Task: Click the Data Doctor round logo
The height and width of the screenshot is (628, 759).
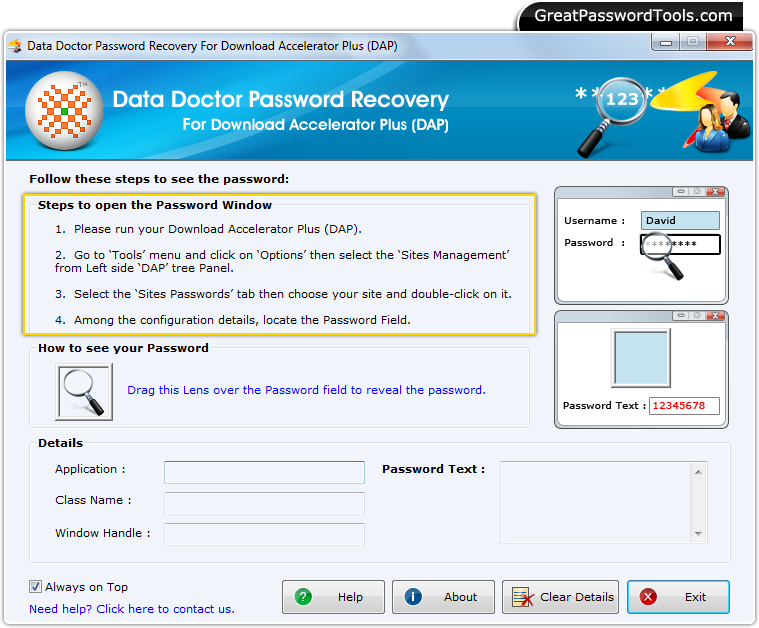Action: [x=64, y=111]
